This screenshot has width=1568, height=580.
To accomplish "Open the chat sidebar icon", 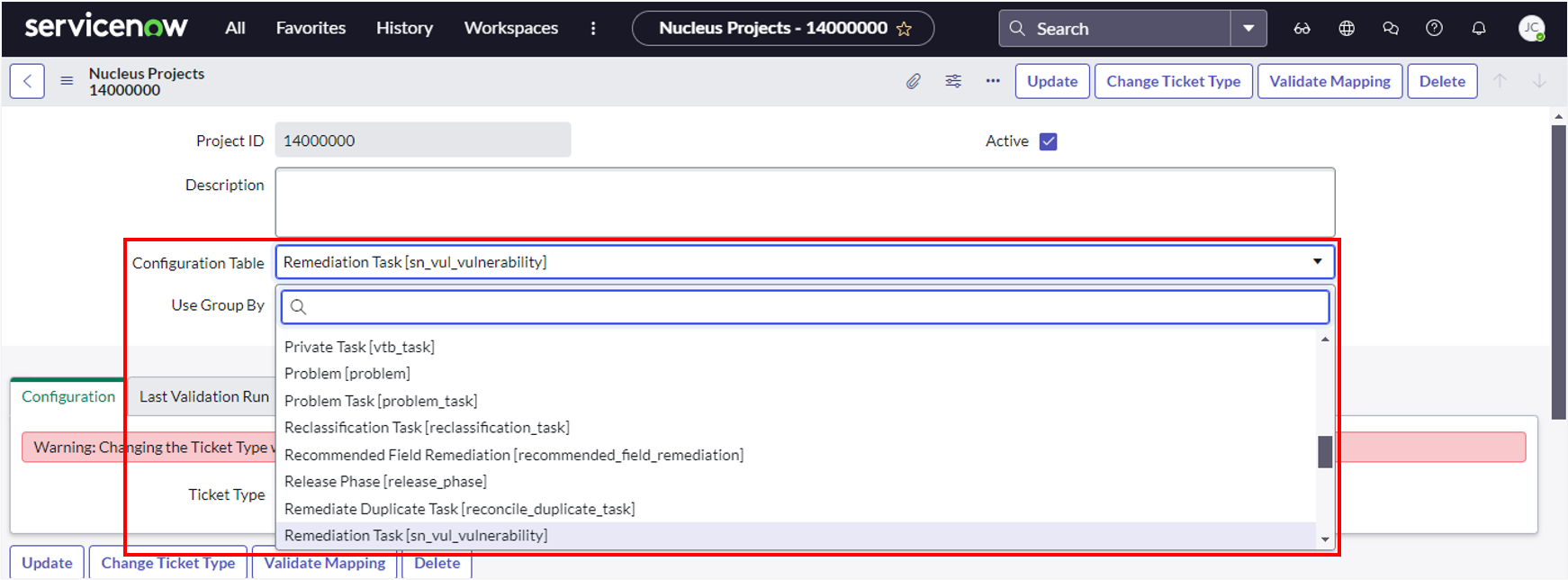I will [x=1391, y=29].
